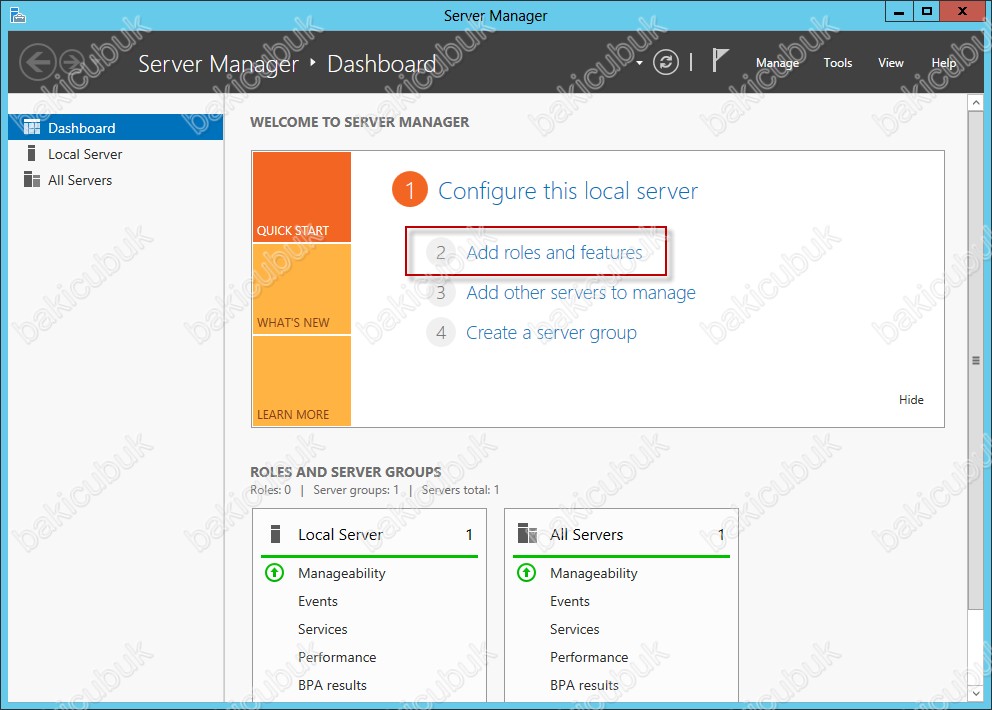The height and width of the screenshot is (710, 992).
Task: Select Local Server in the left pane
Action: point(116,154)
